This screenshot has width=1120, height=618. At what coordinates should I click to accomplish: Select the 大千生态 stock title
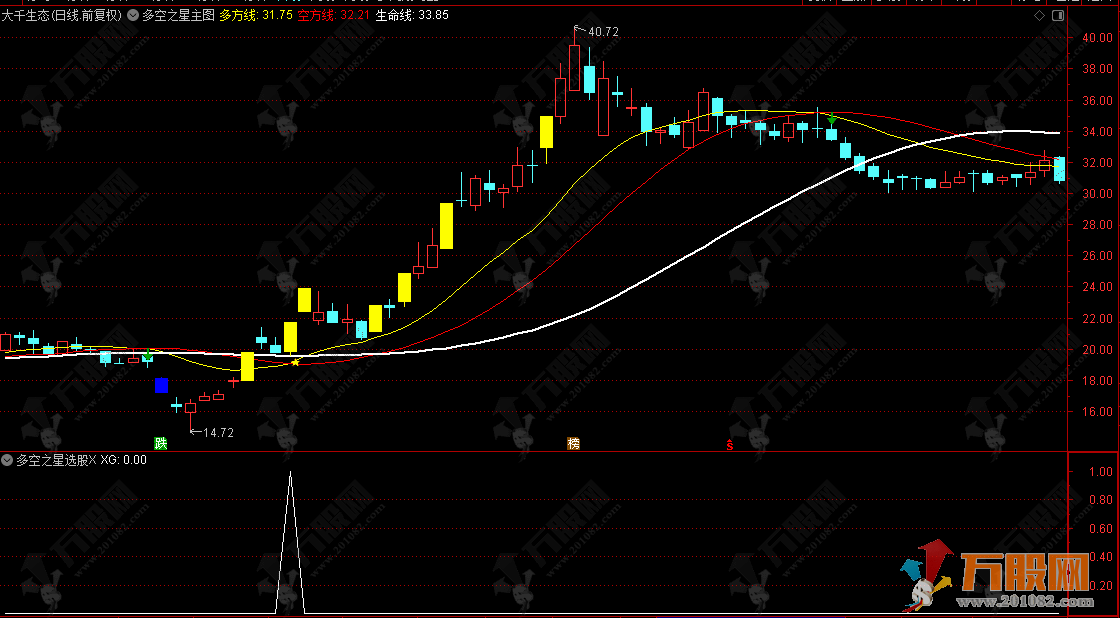26,15
